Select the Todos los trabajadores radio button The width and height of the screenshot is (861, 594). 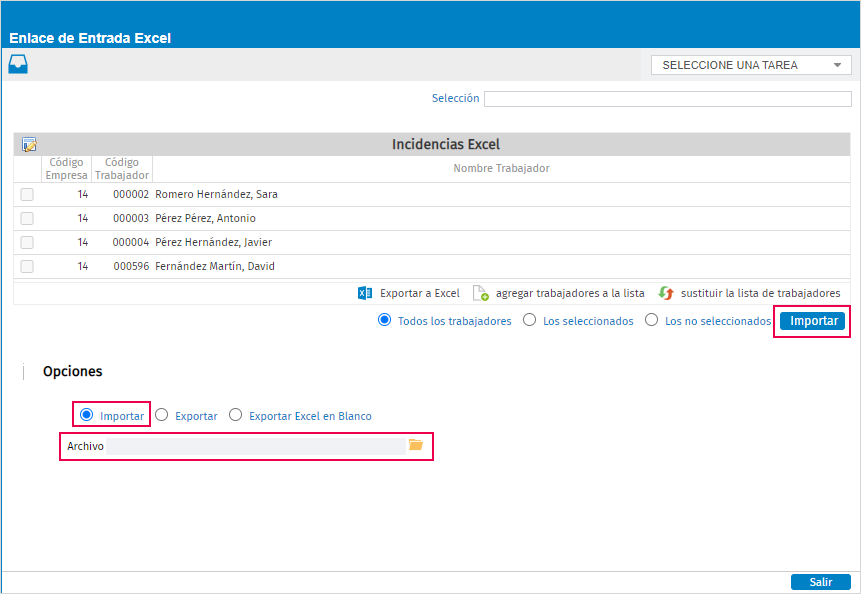click(384, 320)
